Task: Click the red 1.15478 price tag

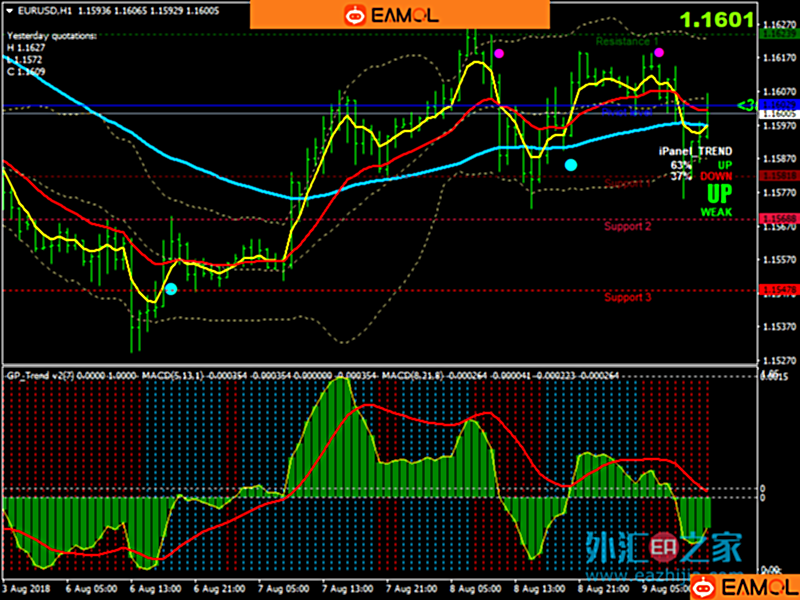Action: (x=778, y=289)
